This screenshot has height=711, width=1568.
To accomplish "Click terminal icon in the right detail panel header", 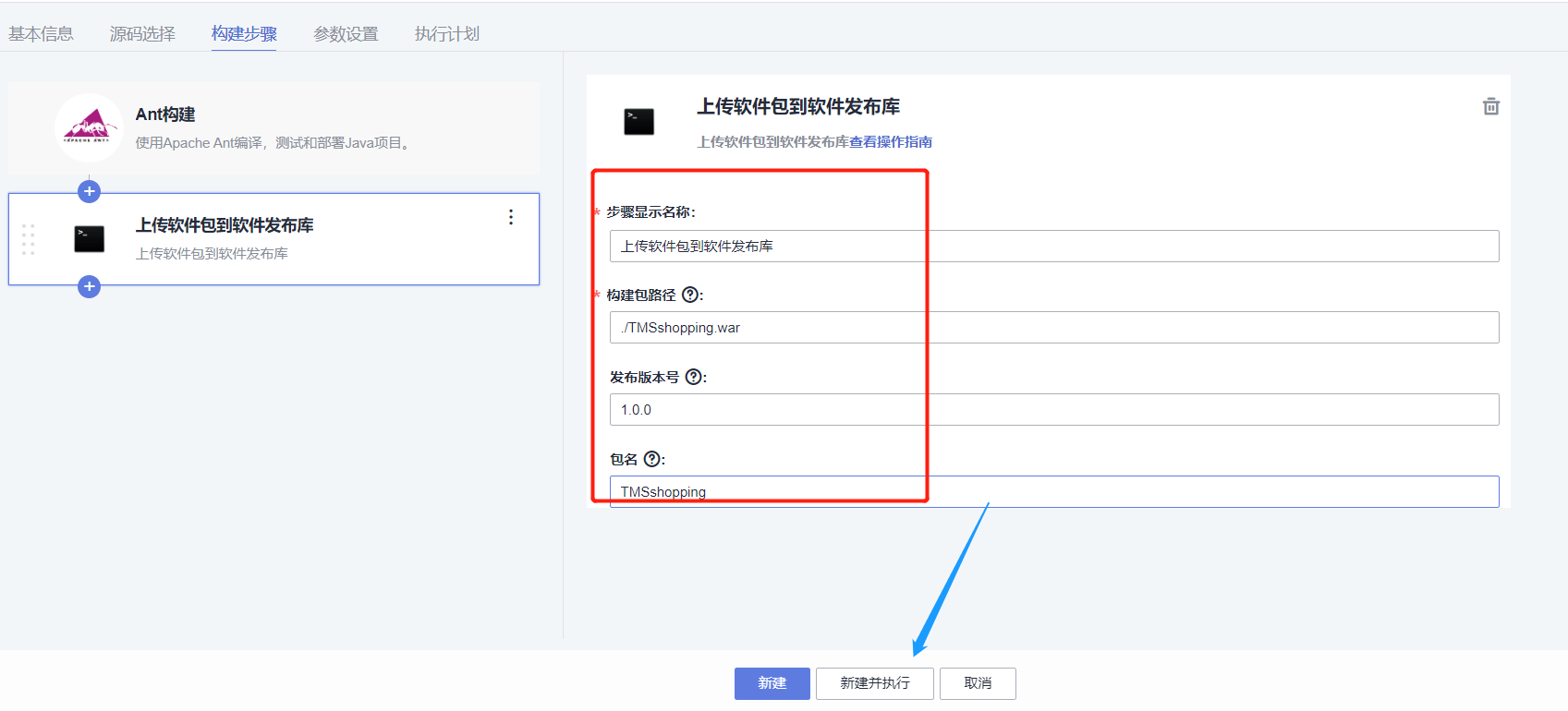I will 638,122.
